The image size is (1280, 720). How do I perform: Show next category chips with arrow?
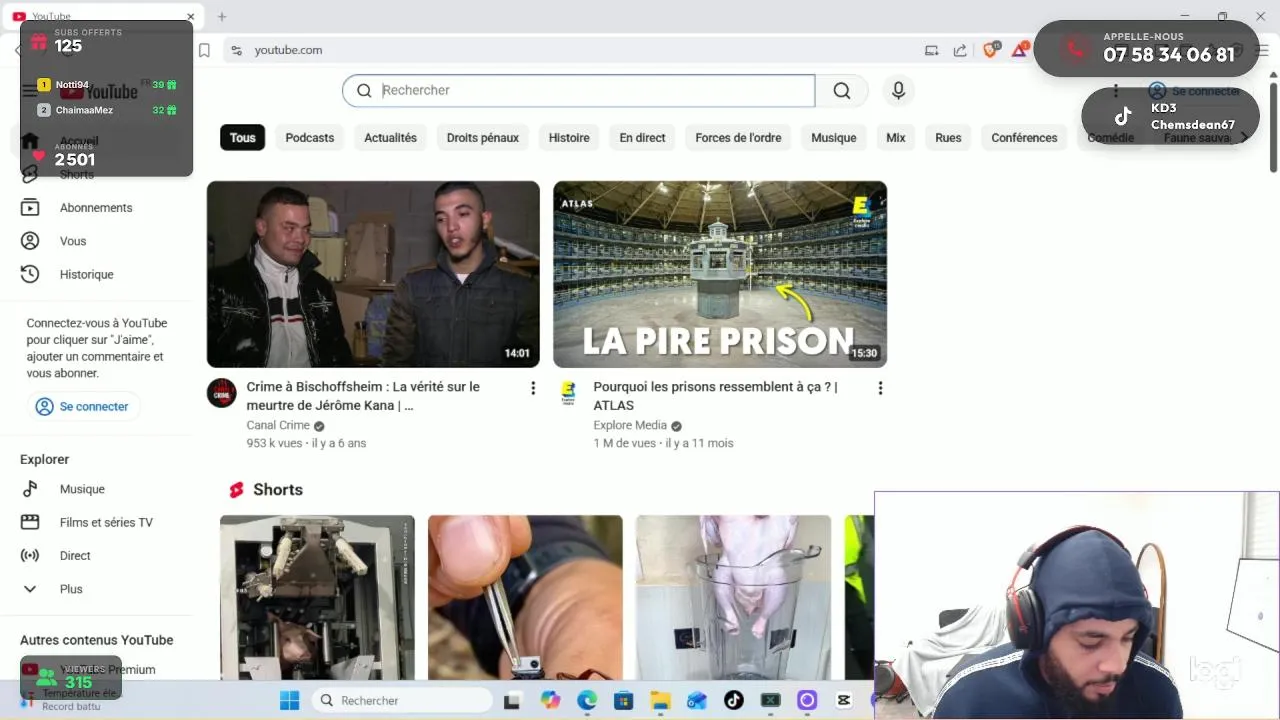tap(1243, 138)
